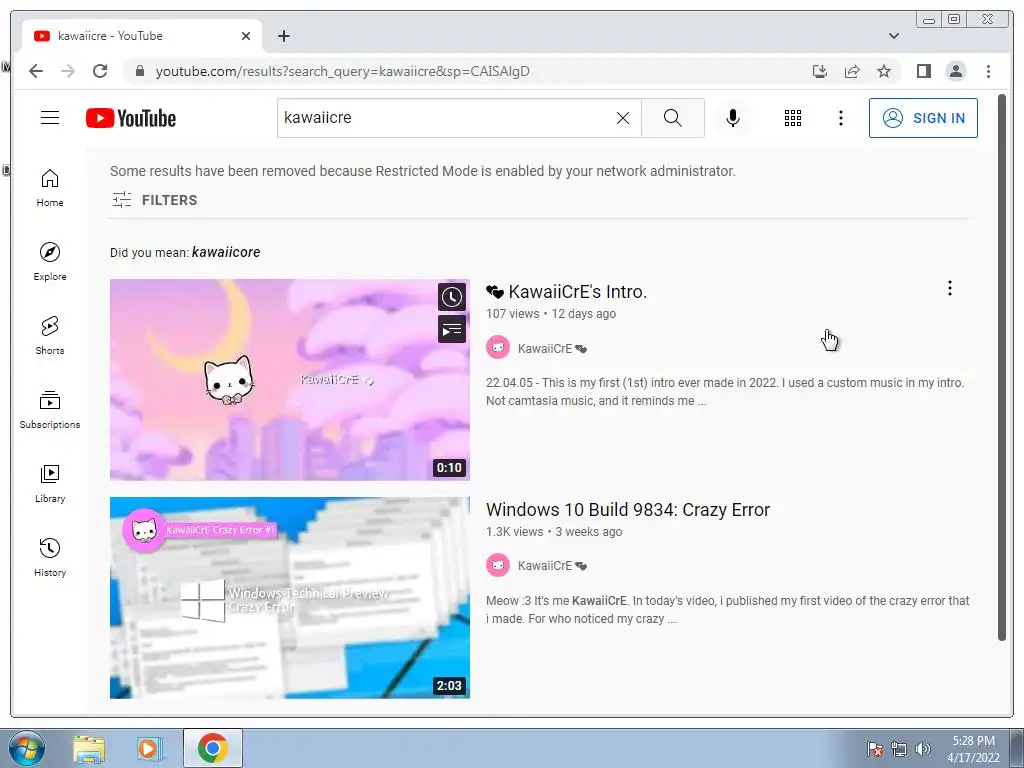Open the Windows Start menu
Viewport: 1024px width, 768px height.
coord(27,748)
